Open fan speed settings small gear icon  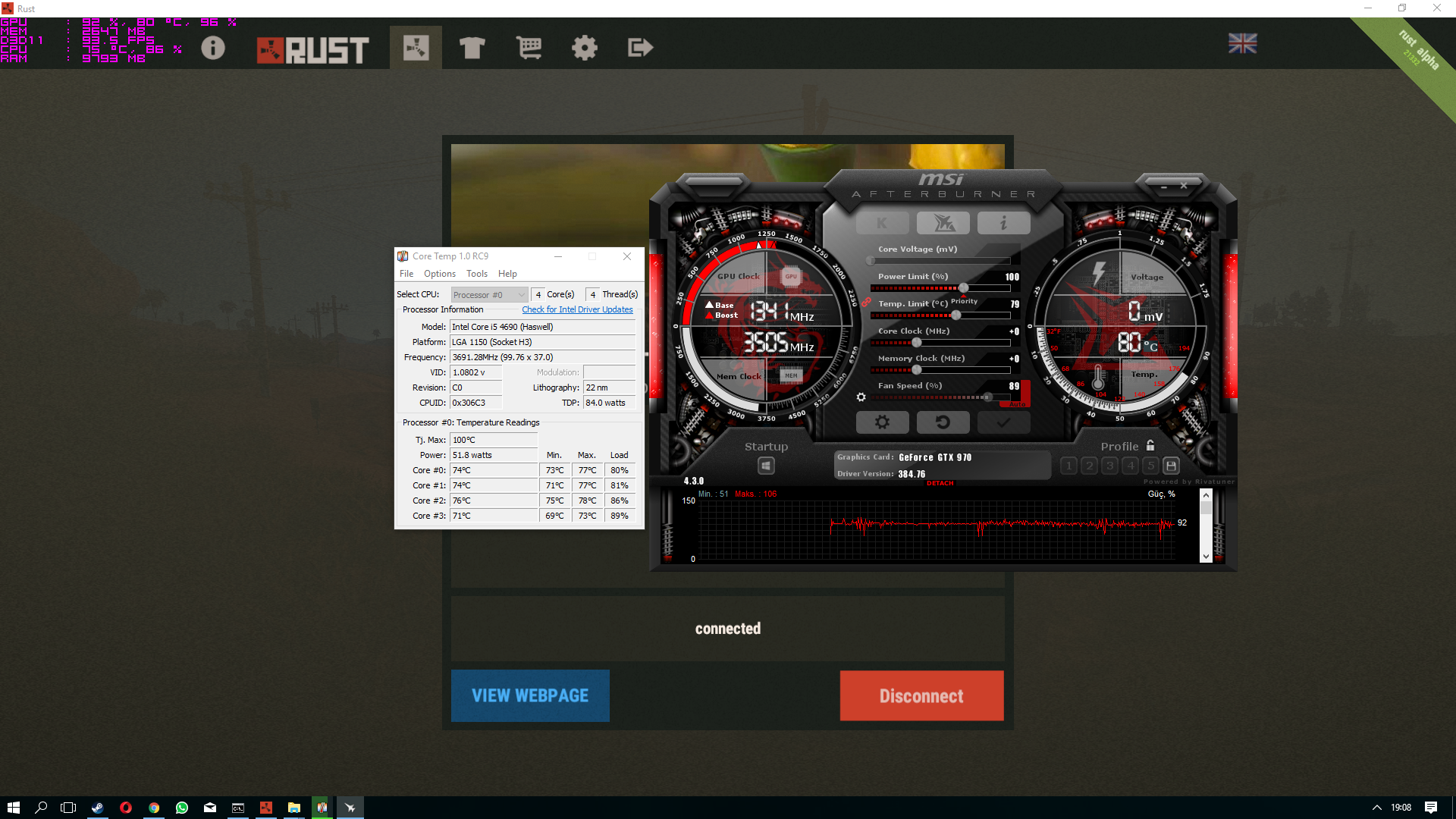tap(861, 397)
